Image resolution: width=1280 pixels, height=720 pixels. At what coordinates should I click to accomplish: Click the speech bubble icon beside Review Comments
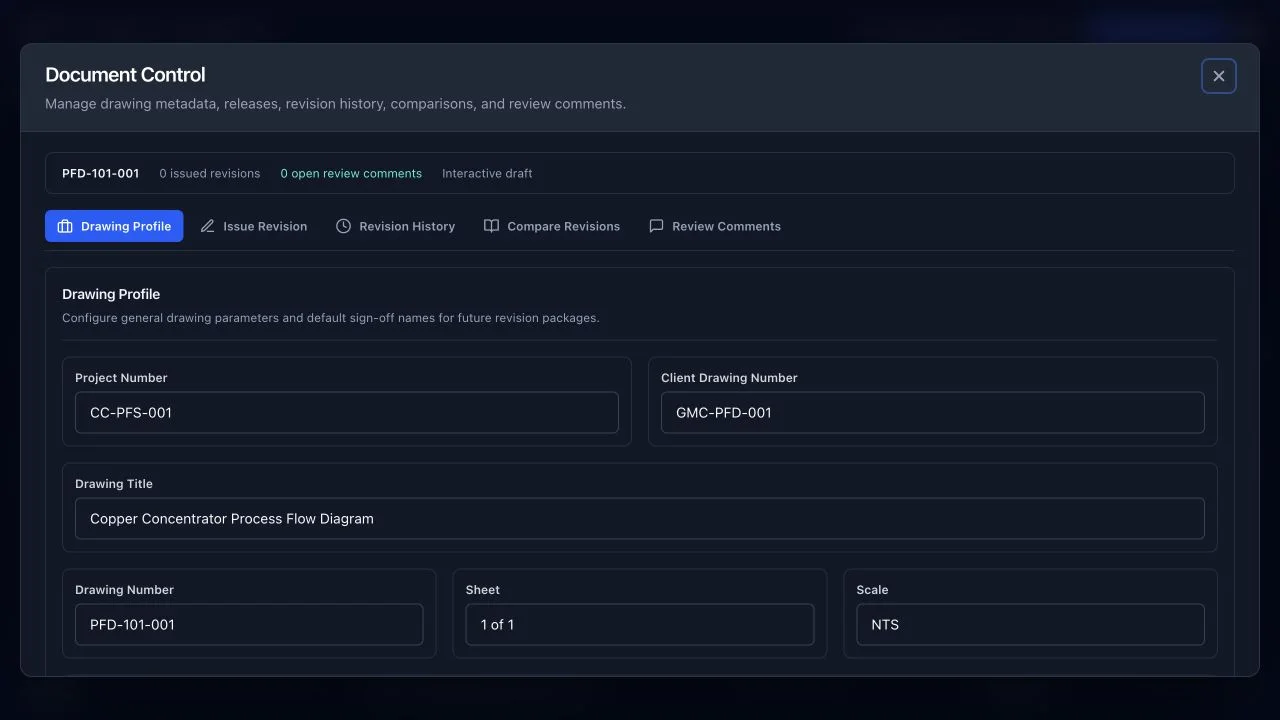tap(656, 226)
